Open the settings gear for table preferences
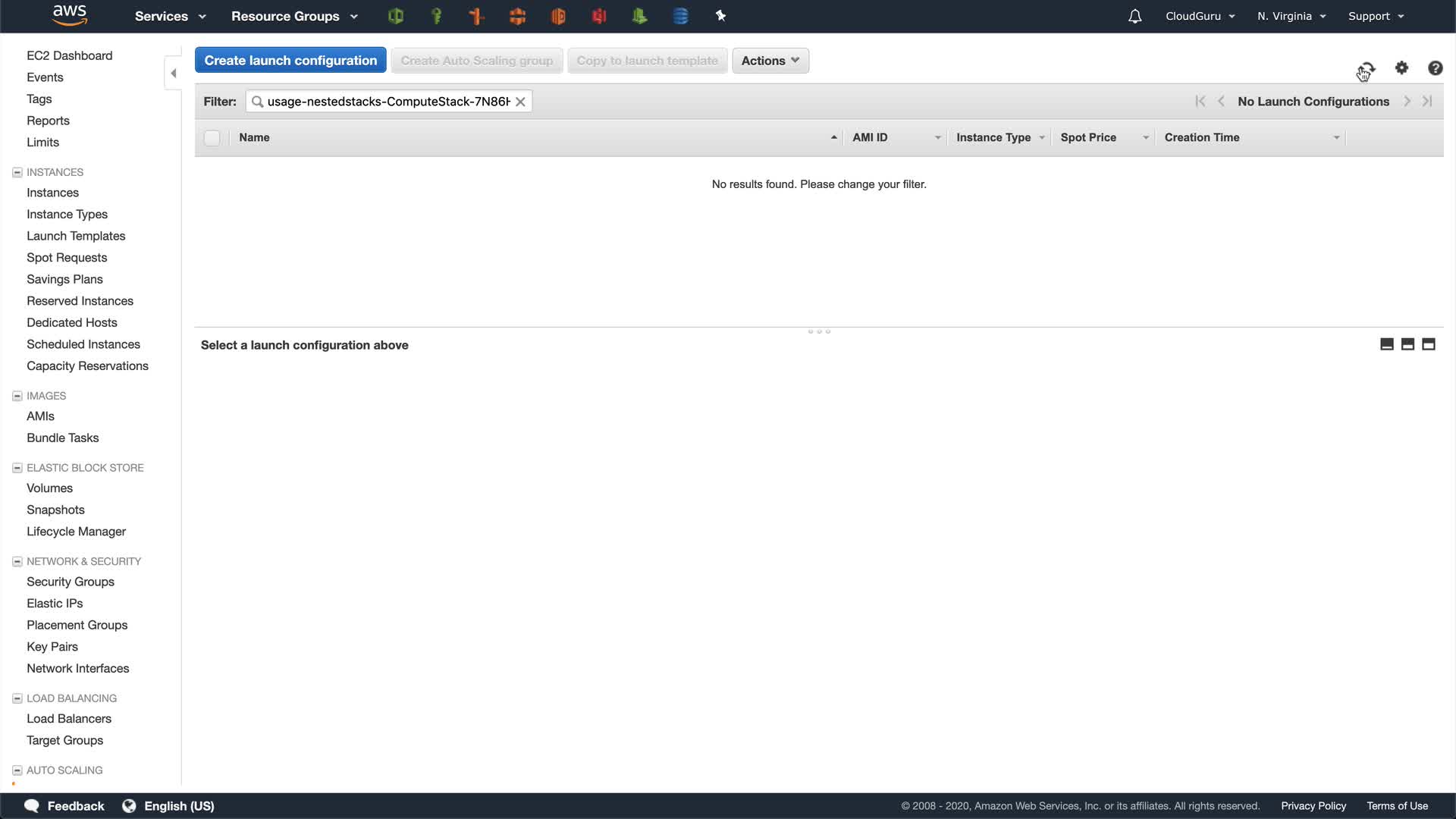 click(1401, 68)
